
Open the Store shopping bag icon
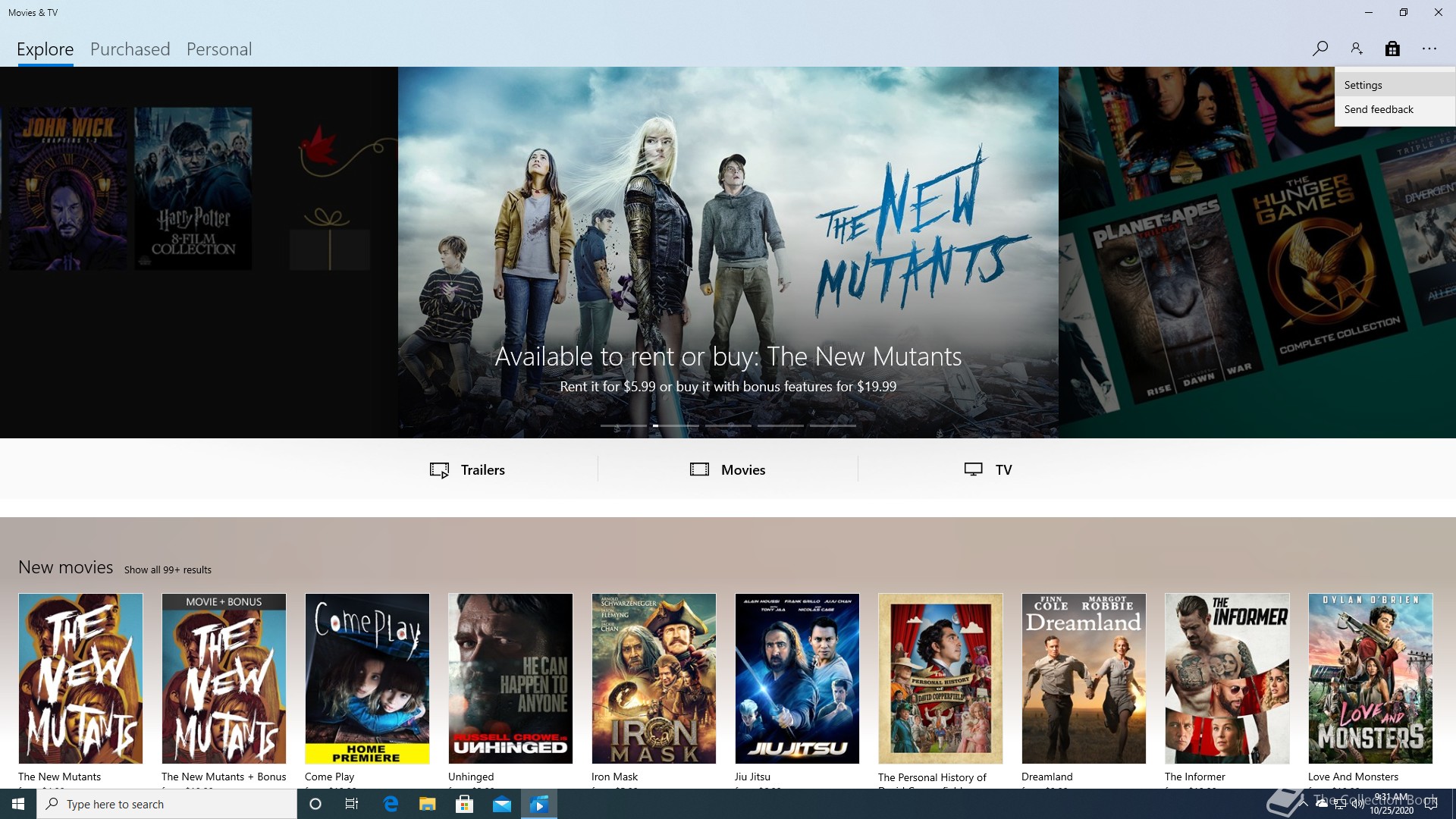click(x=1392, y=49)
